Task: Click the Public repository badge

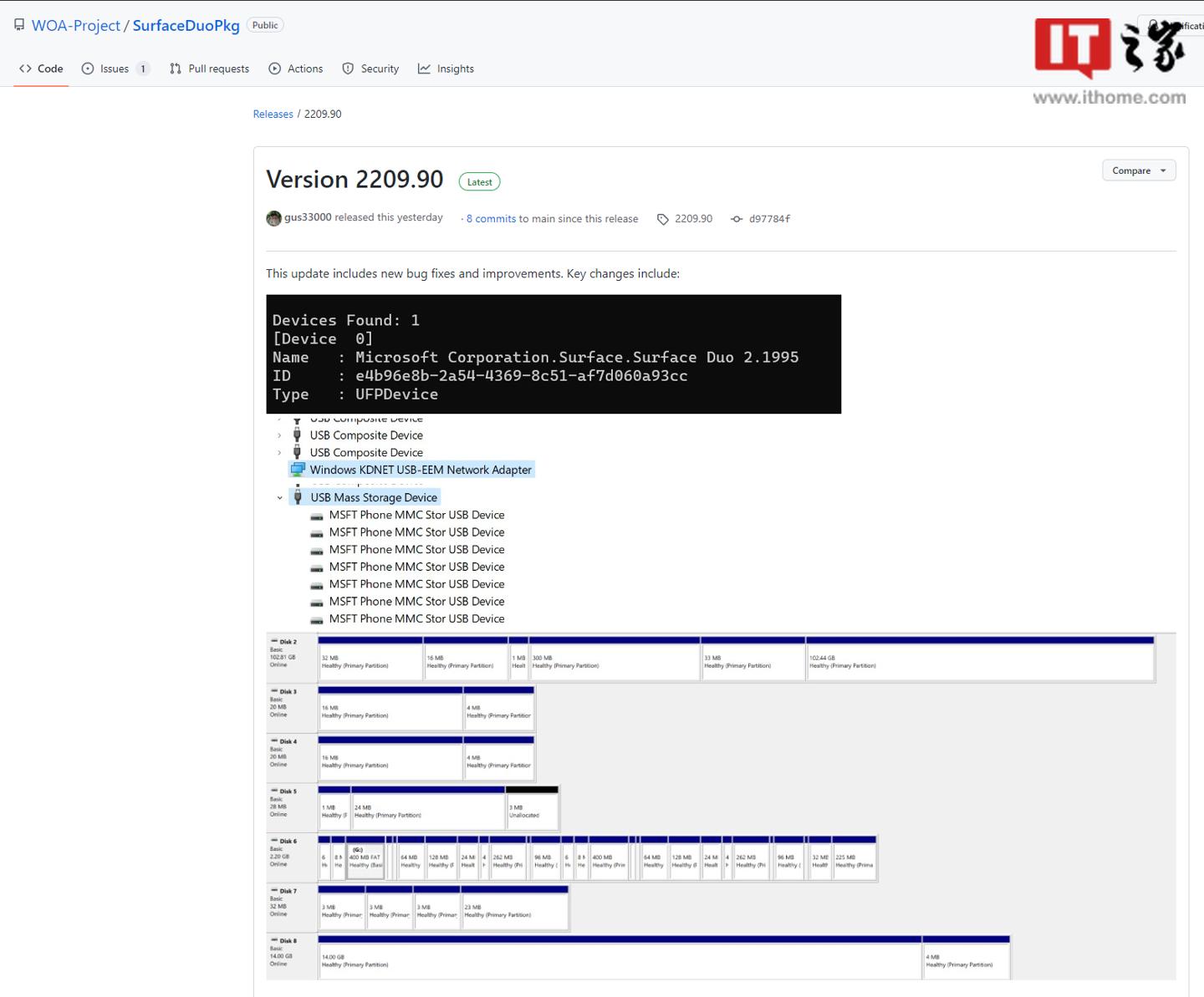Action: [x=265, y=24]
